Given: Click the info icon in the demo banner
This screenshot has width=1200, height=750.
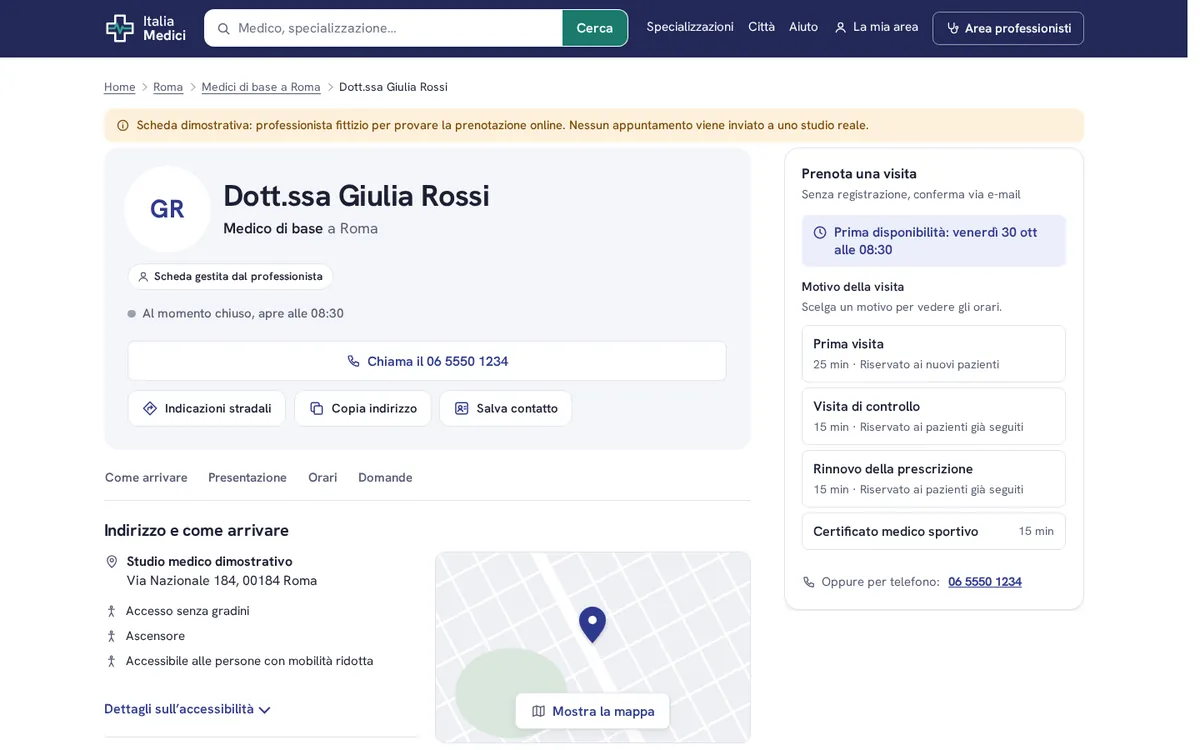Looking at the screenshot, I should (123, 126).
